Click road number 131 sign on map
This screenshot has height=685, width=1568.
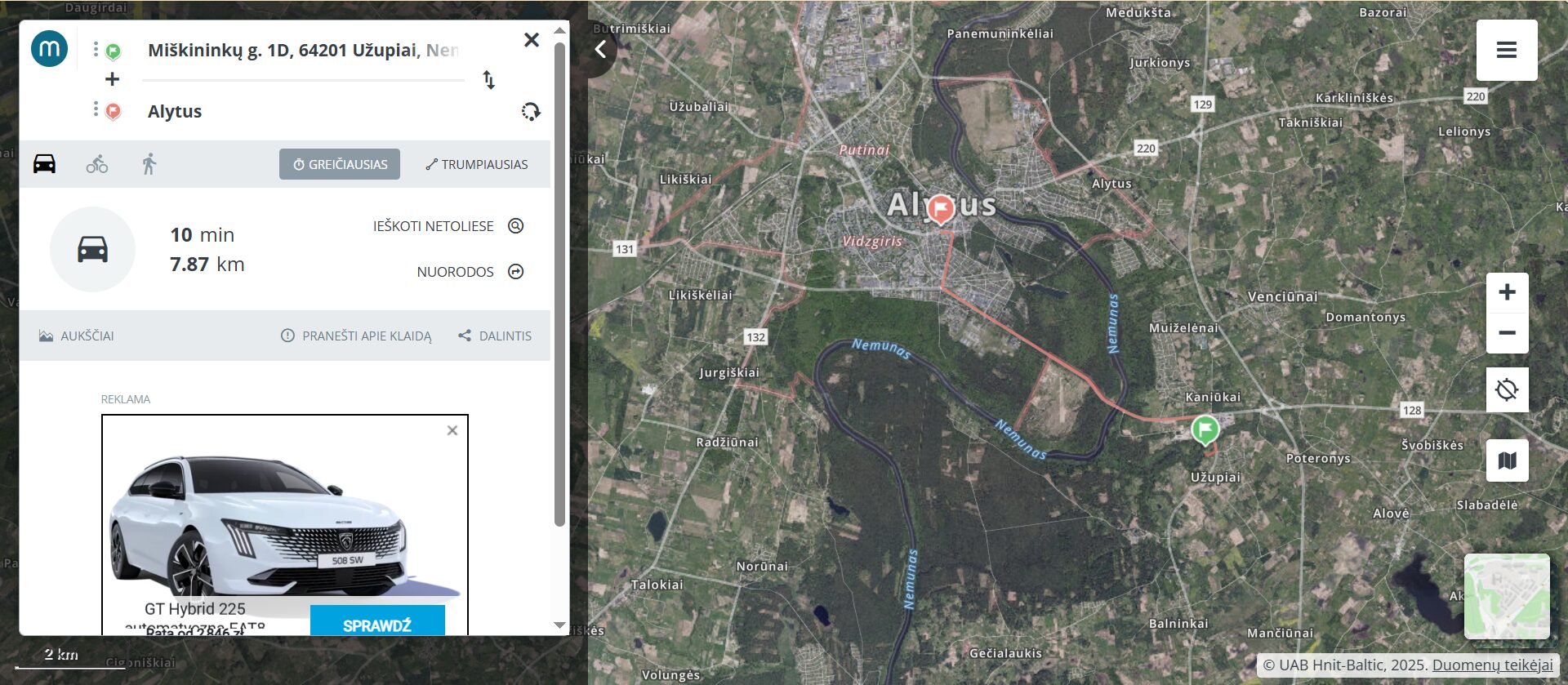pos(625,249)
